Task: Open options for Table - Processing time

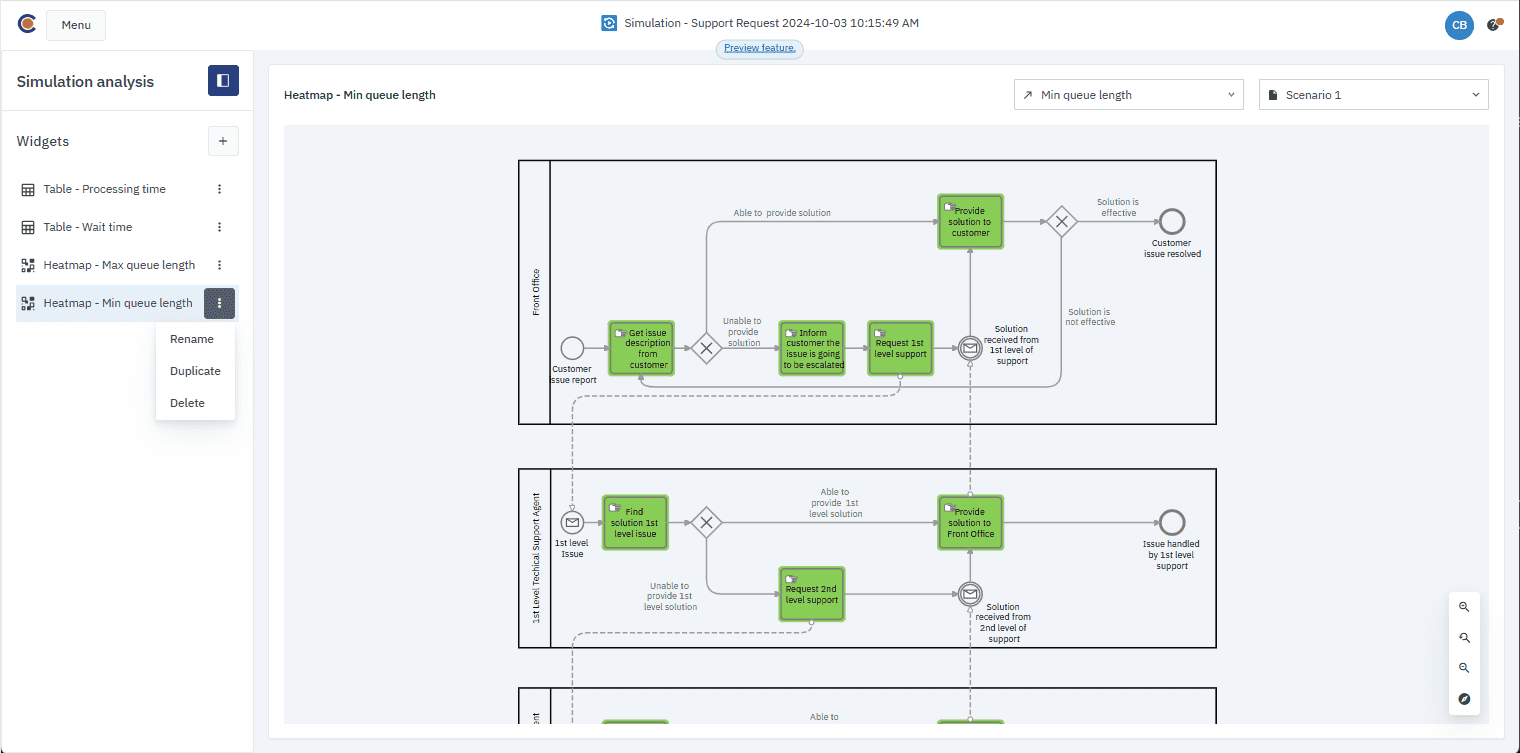Action: [220, 189]
